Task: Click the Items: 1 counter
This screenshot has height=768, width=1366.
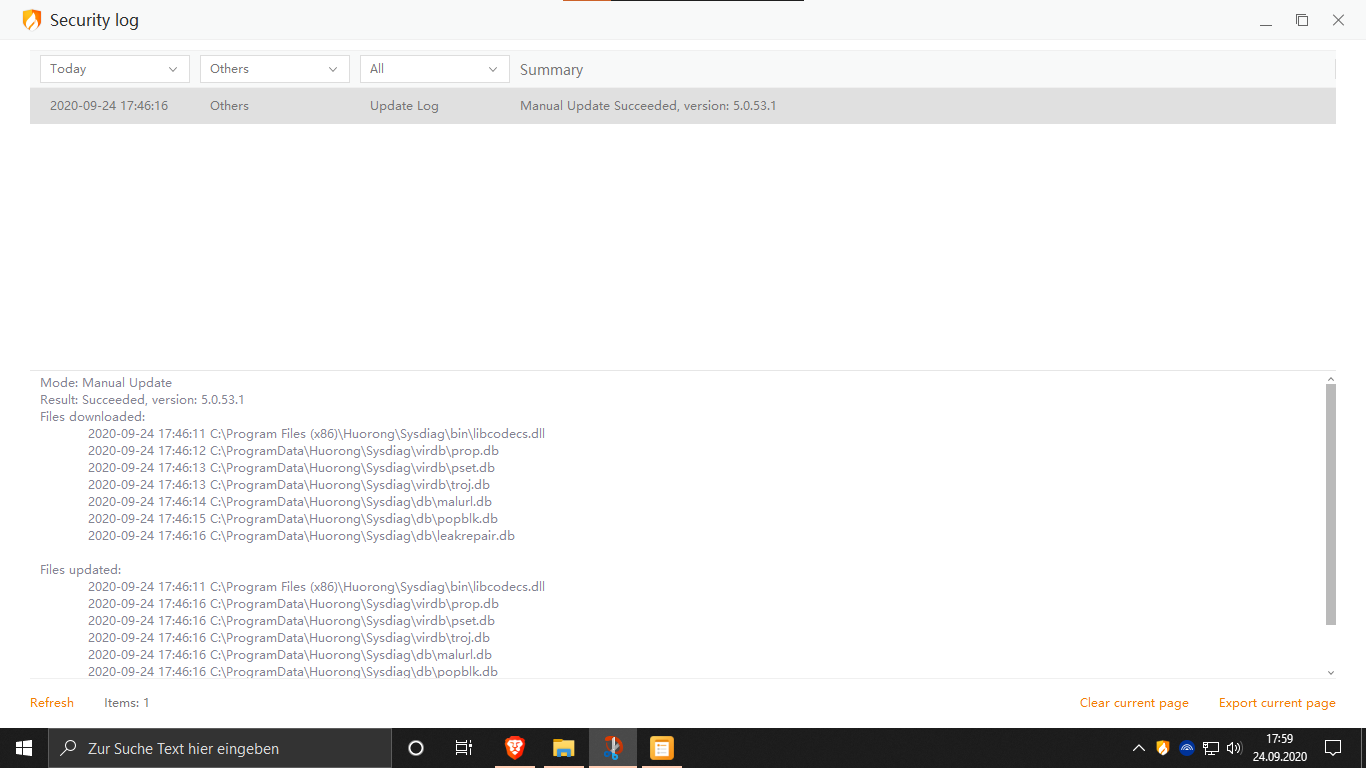Action: [127, 703]
